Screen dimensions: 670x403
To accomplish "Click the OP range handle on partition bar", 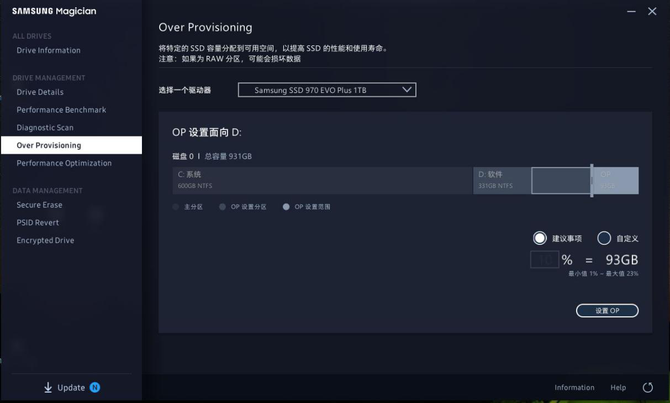I will tap(592, 180).
